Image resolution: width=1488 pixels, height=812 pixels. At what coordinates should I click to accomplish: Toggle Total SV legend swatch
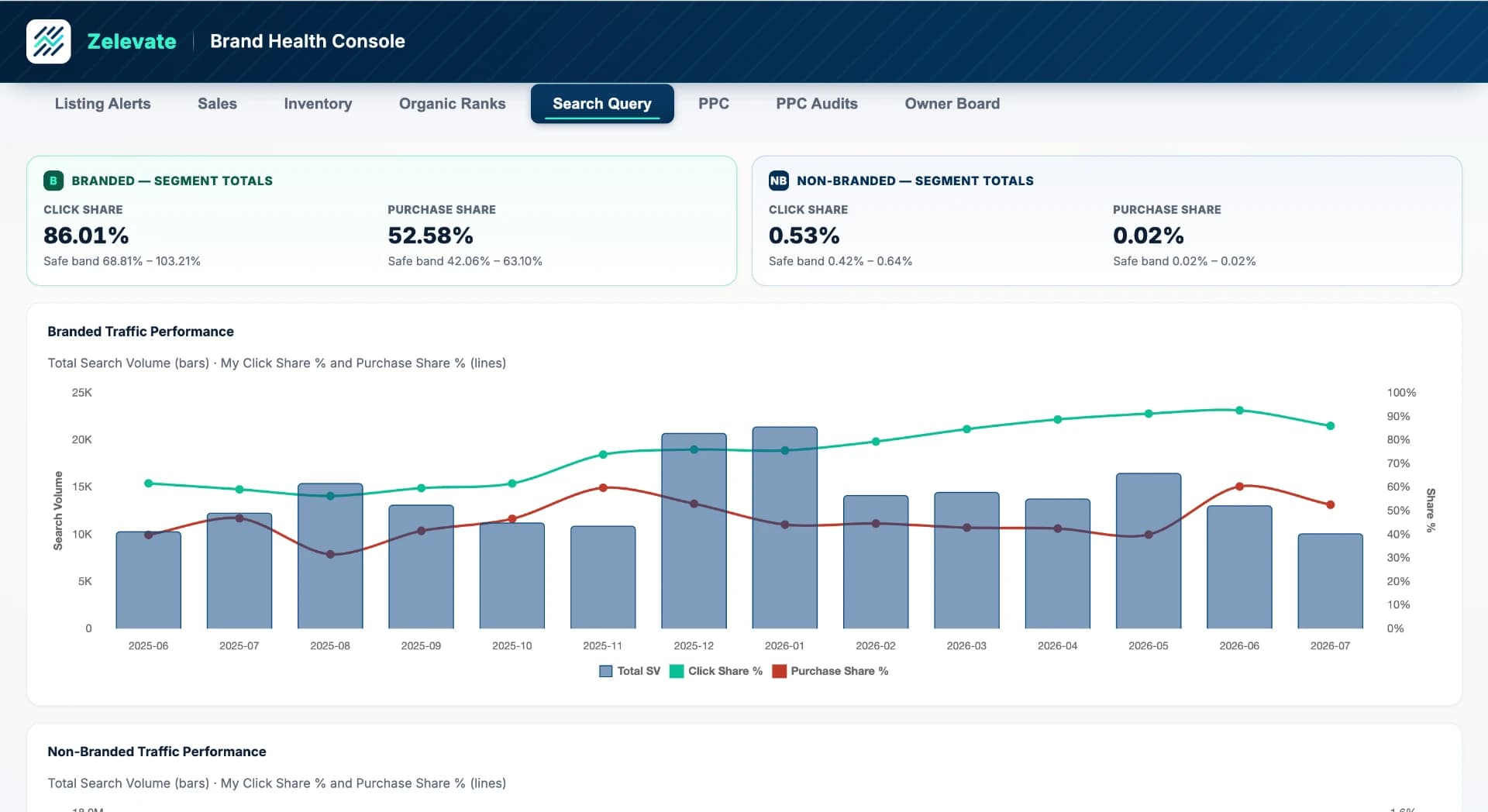(x=606, y=671)
